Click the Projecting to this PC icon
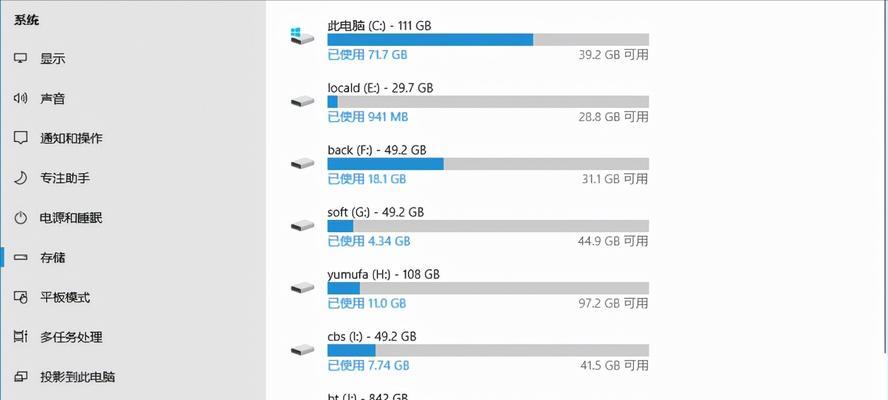Viewport: 888px width, 400px height. (x=20, y=376)
